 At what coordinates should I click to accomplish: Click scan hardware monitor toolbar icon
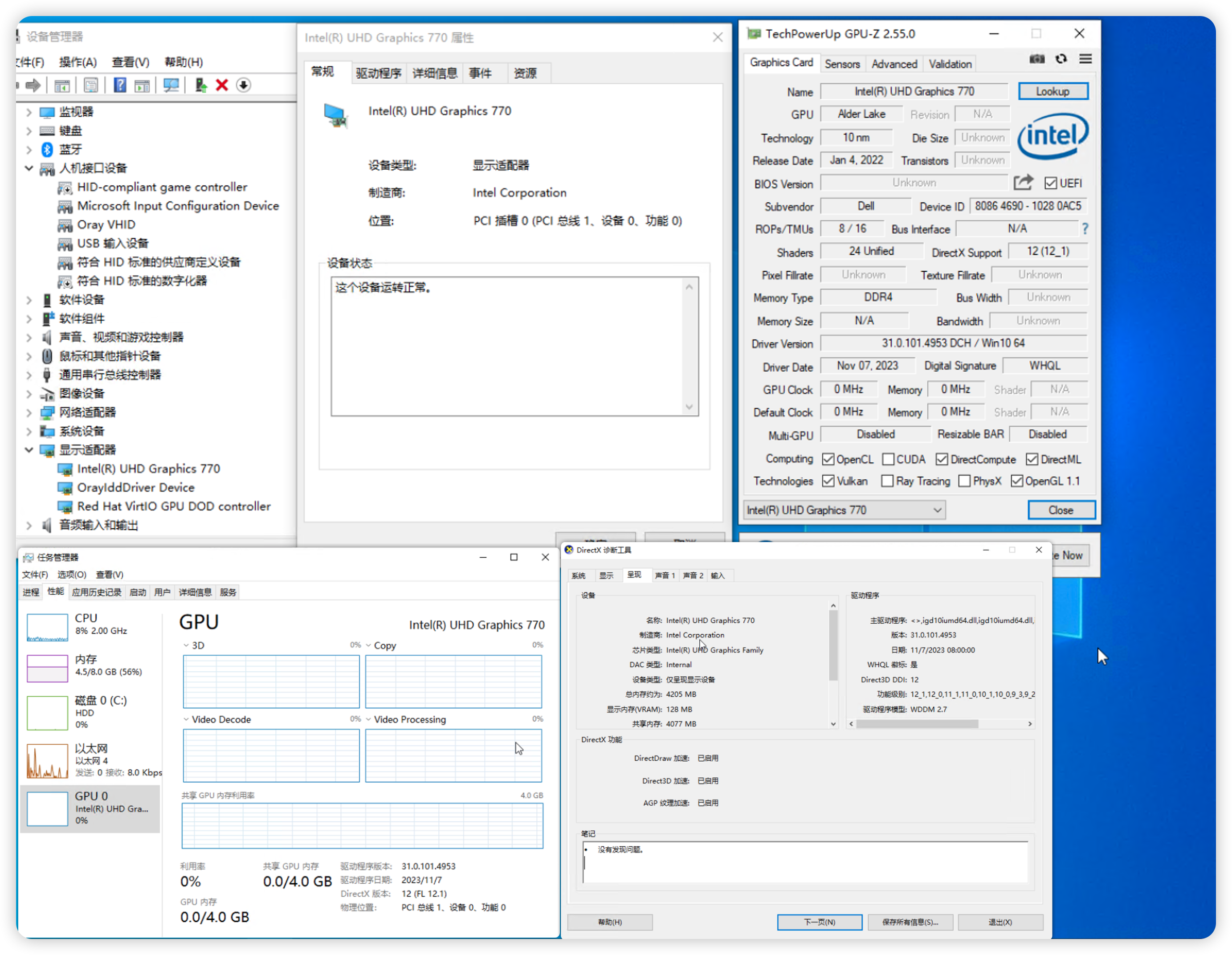(171, 85)
